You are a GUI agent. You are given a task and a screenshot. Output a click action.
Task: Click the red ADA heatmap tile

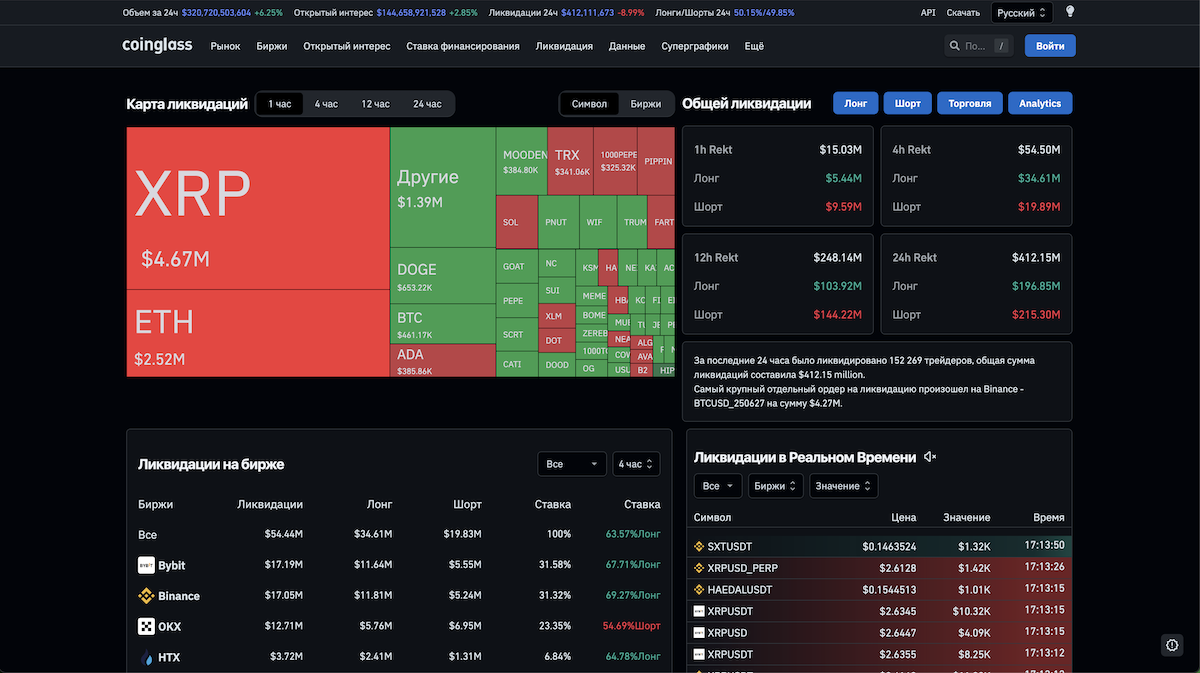443,360
